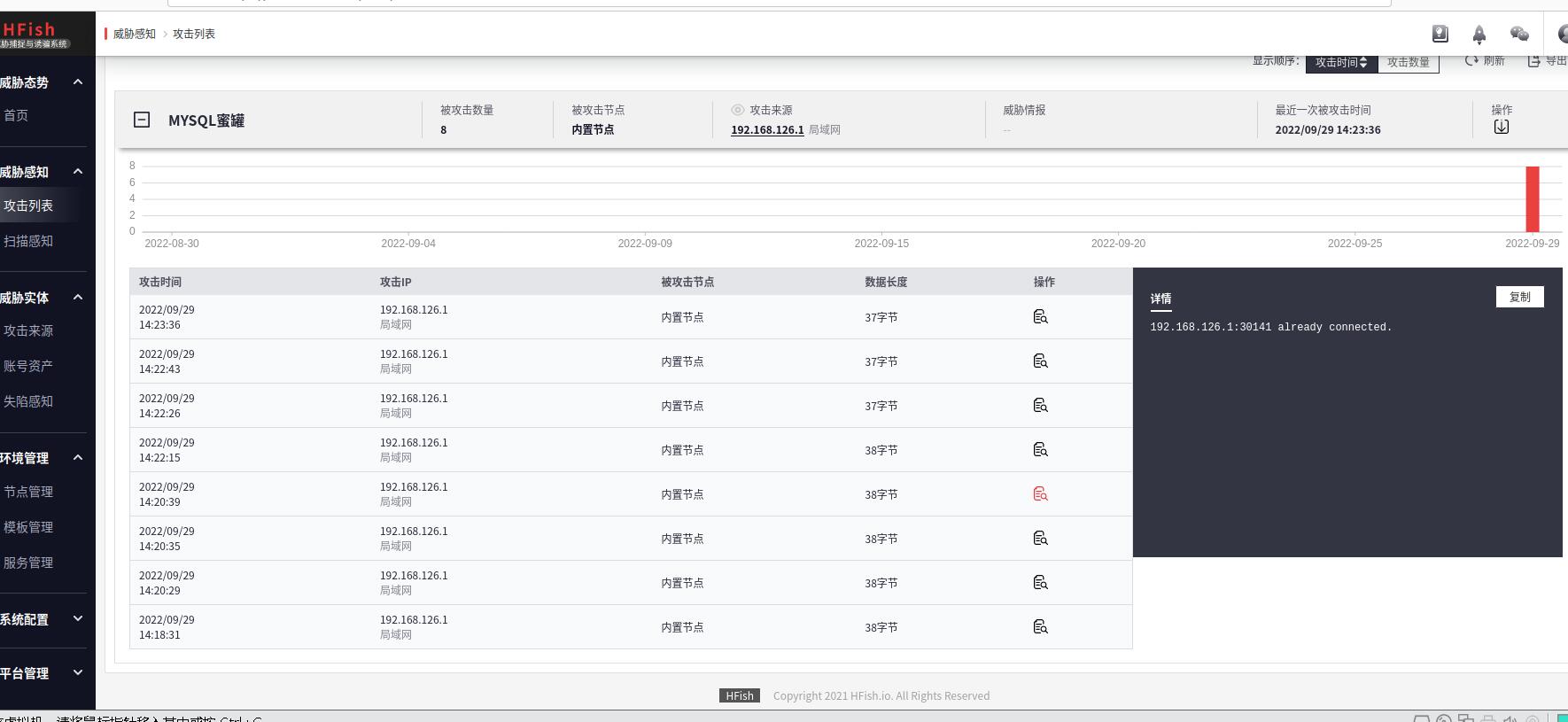1568x722 pixels.
Task: Click 威胁感知 in the breadcrumb
Action: [x=135, y=34]
